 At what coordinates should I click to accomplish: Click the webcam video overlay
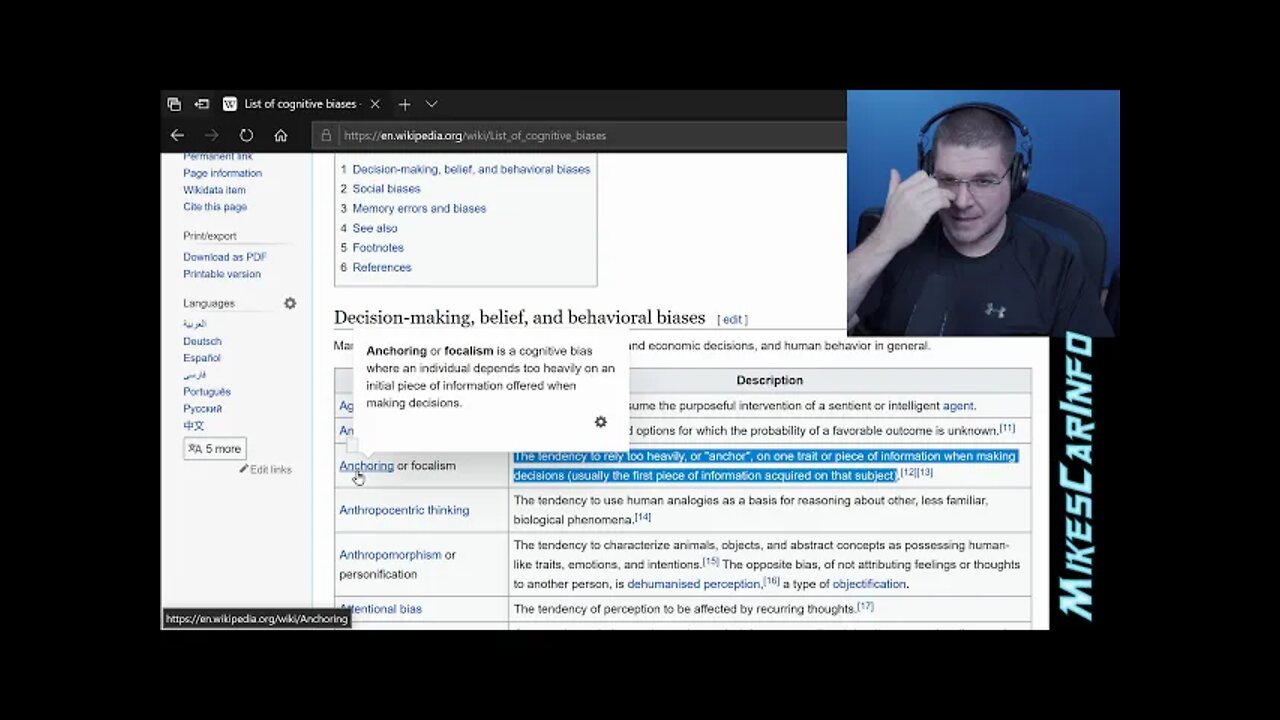tap(983, 213)
